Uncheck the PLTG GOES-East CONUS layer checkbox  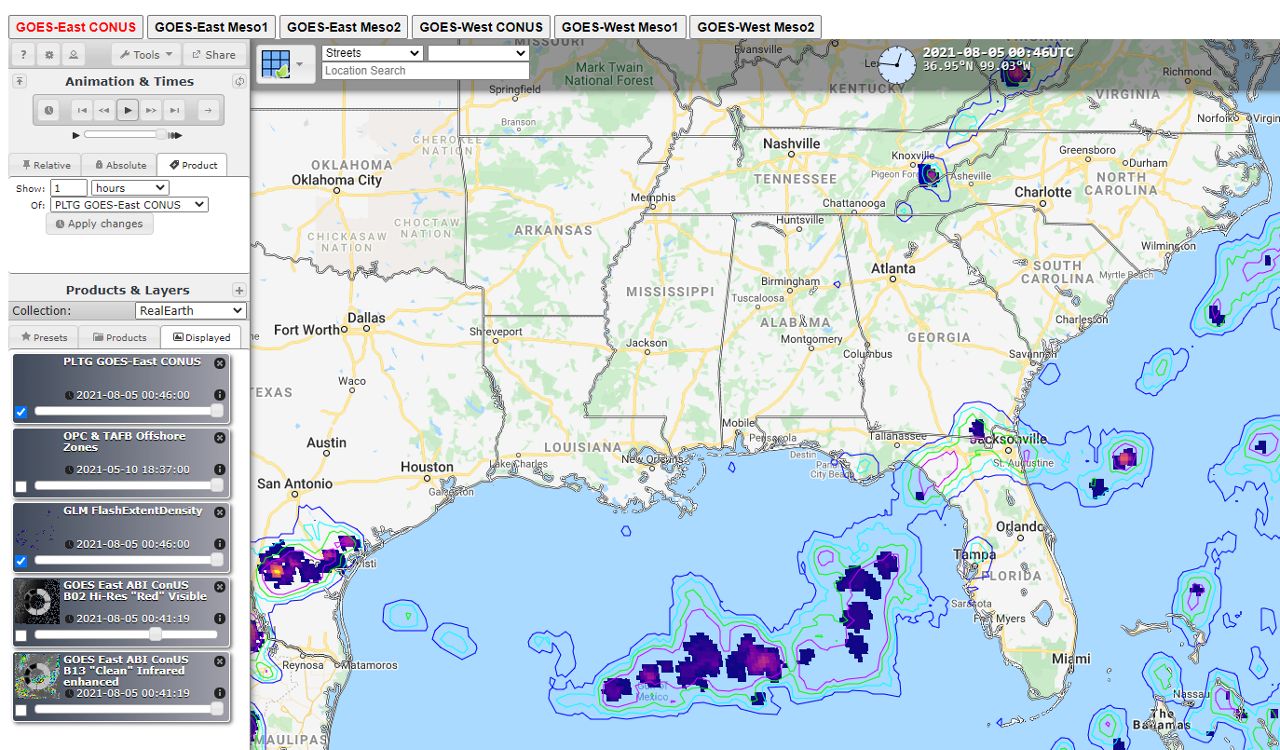(x=21, y=412)
